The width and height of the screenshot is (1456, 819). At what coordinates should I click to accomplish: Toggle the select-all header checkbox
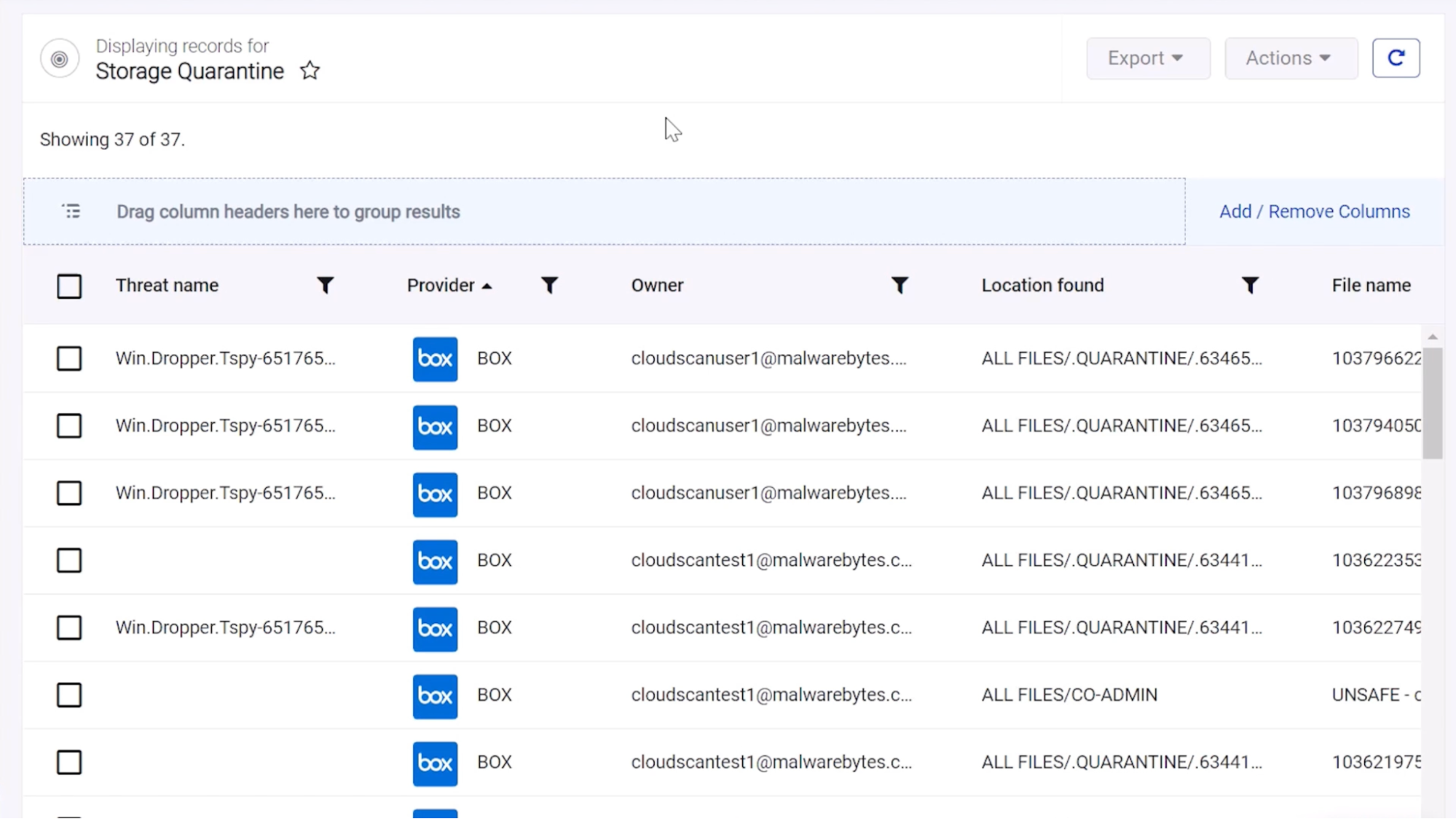click(69, 286)
